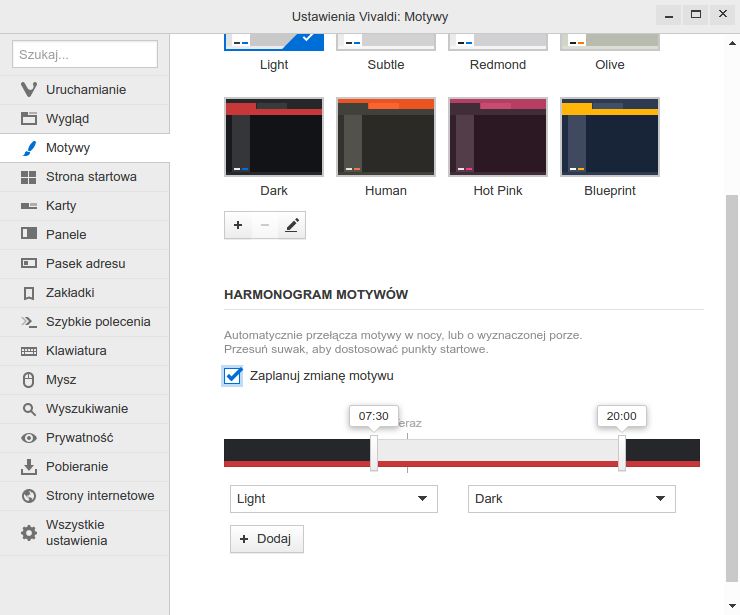Click the address bar icon beside Pasek adresu

tap(29, 263)
